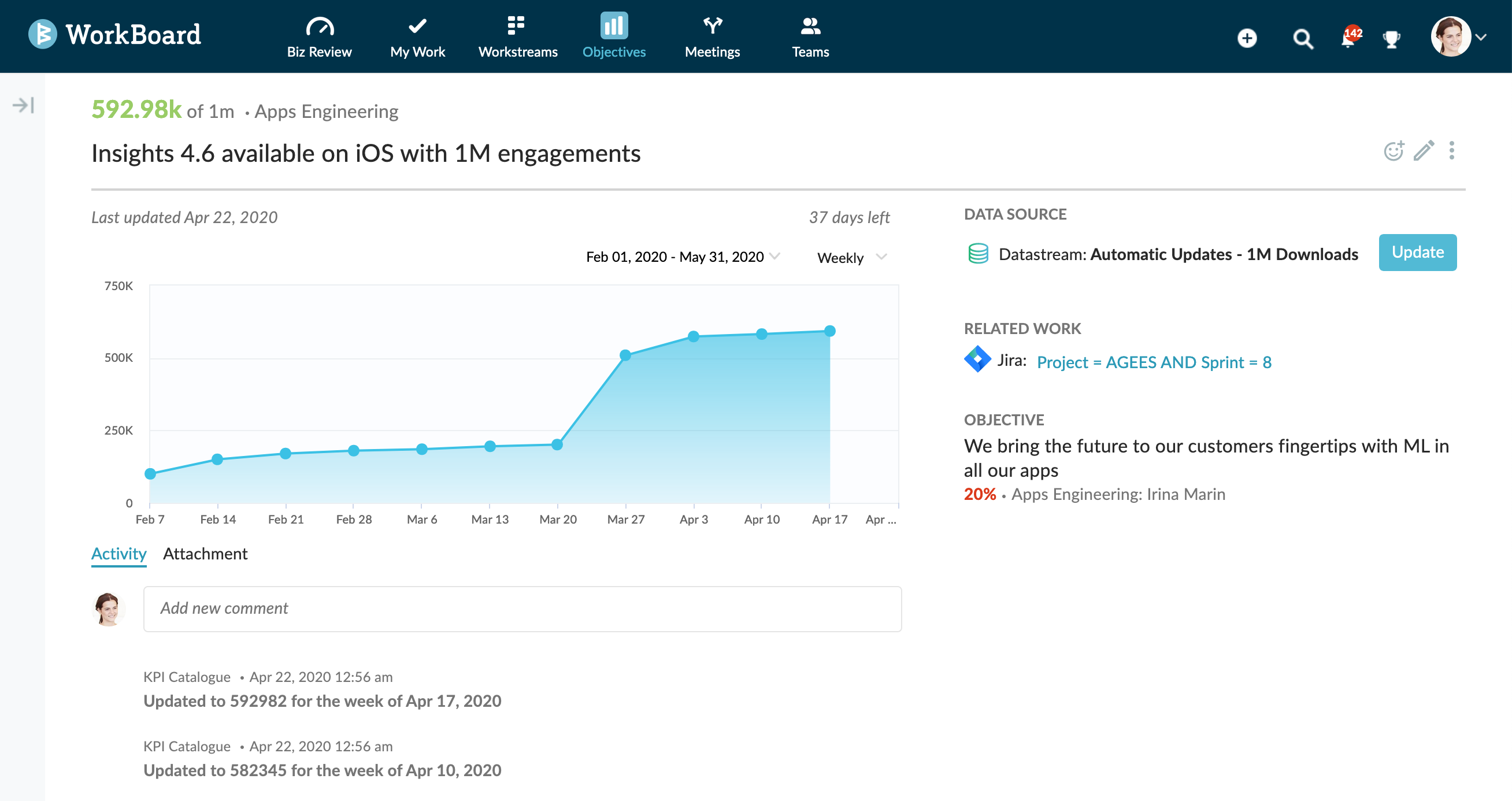
Task: Click the plus add icon in header
Action: 1247,38
